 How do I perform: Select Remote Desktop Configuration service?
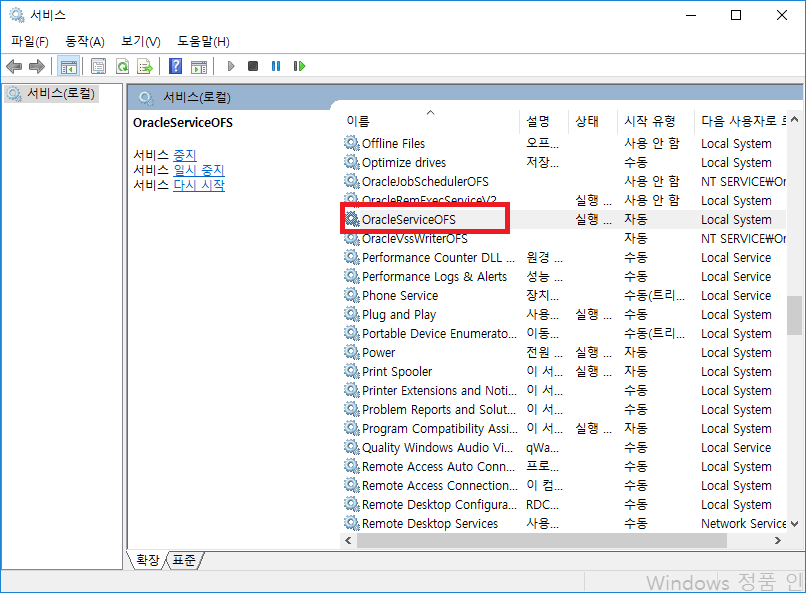[564, 505]
